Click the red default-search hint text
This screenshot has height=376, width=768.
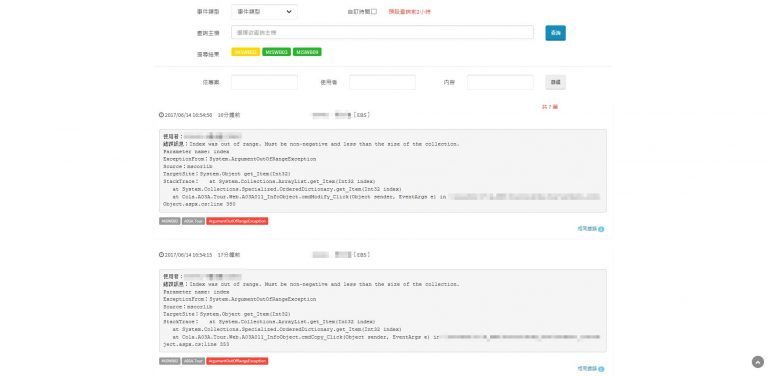click(410, 12)
